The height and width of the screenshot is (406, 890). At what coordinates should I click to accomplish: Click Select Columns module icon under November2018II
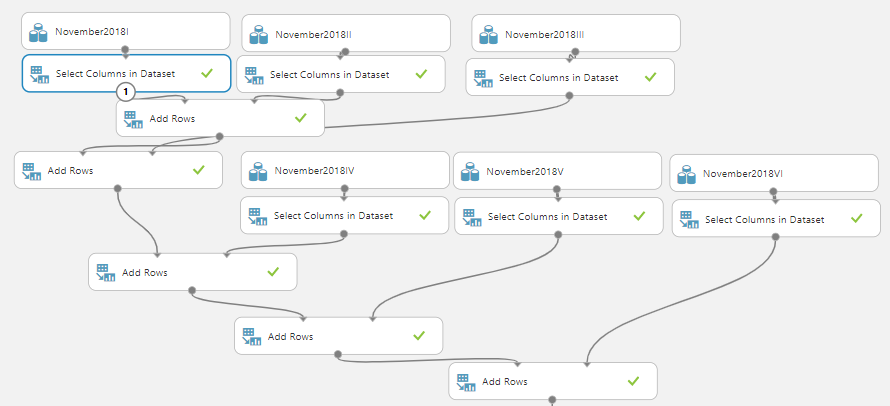(x=254, y=74)
